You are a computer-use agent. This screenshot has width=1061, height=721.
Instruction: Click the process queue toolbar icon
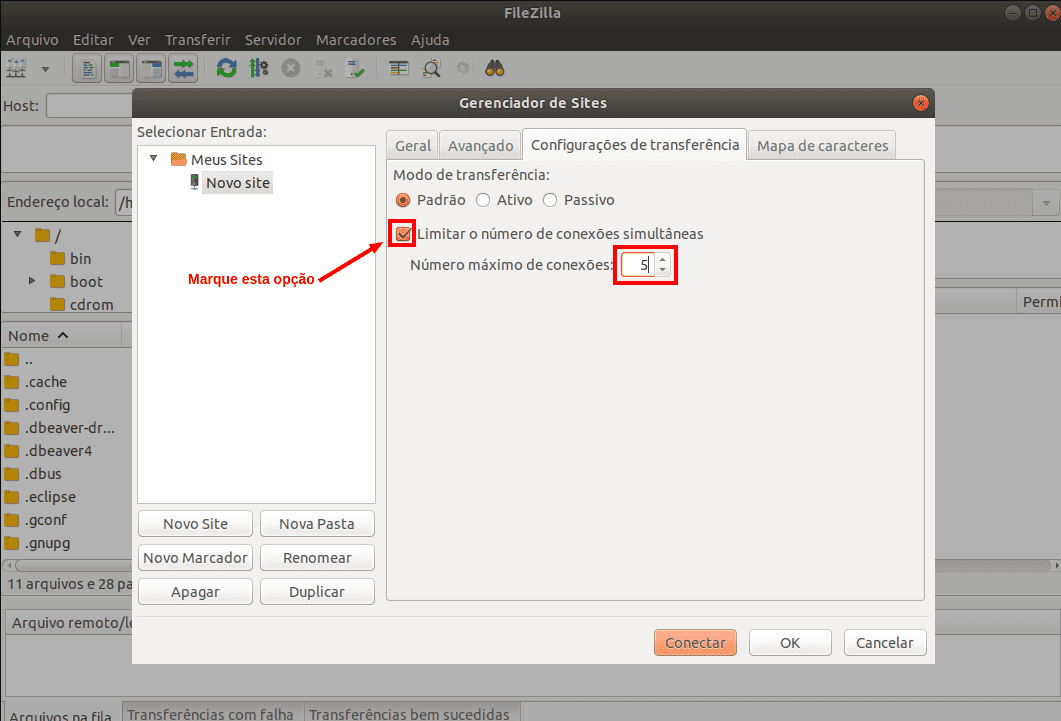click(x=258, y=68)
